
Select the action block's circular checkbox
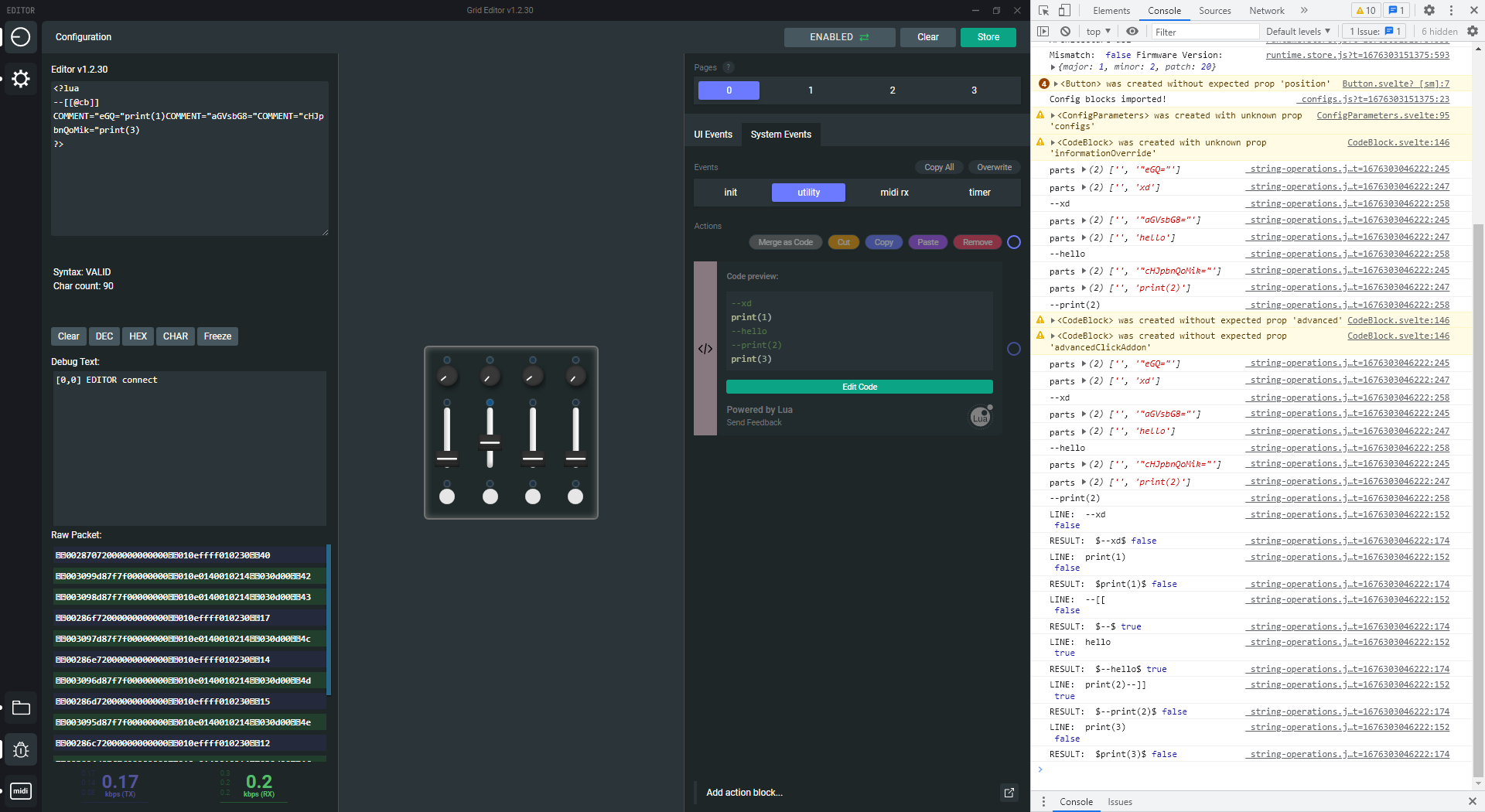(x=1014, y=349)
